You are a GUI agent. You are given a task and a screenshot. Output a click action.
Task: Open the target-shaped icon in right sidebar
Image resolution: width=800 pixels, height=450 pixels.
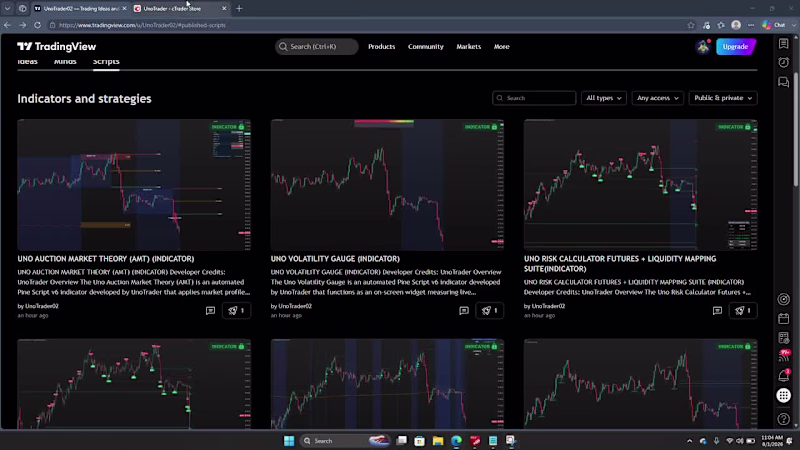[x=784, y=299]
